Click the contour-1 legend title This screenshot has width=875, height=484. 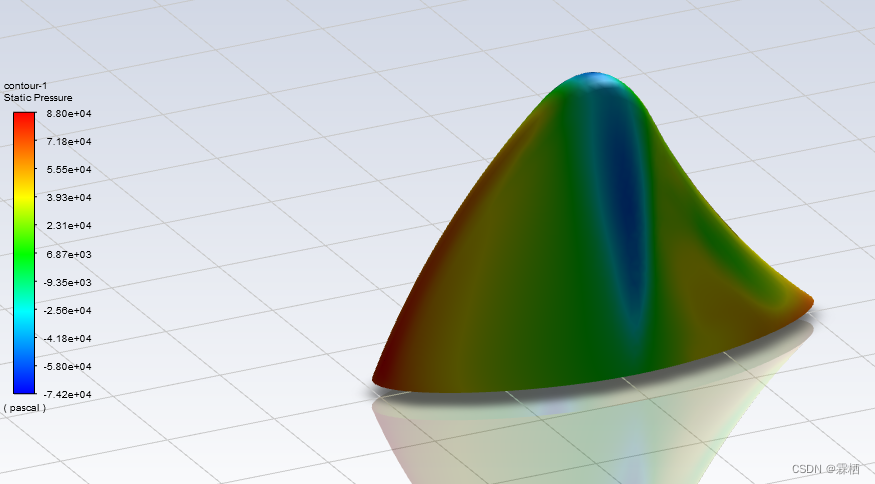[25, 86]
